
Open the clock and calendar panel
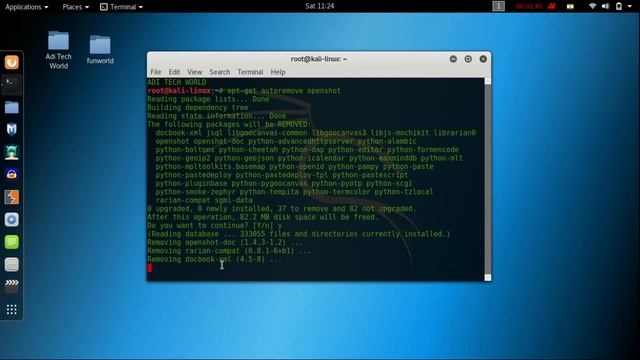click(320, 6)
